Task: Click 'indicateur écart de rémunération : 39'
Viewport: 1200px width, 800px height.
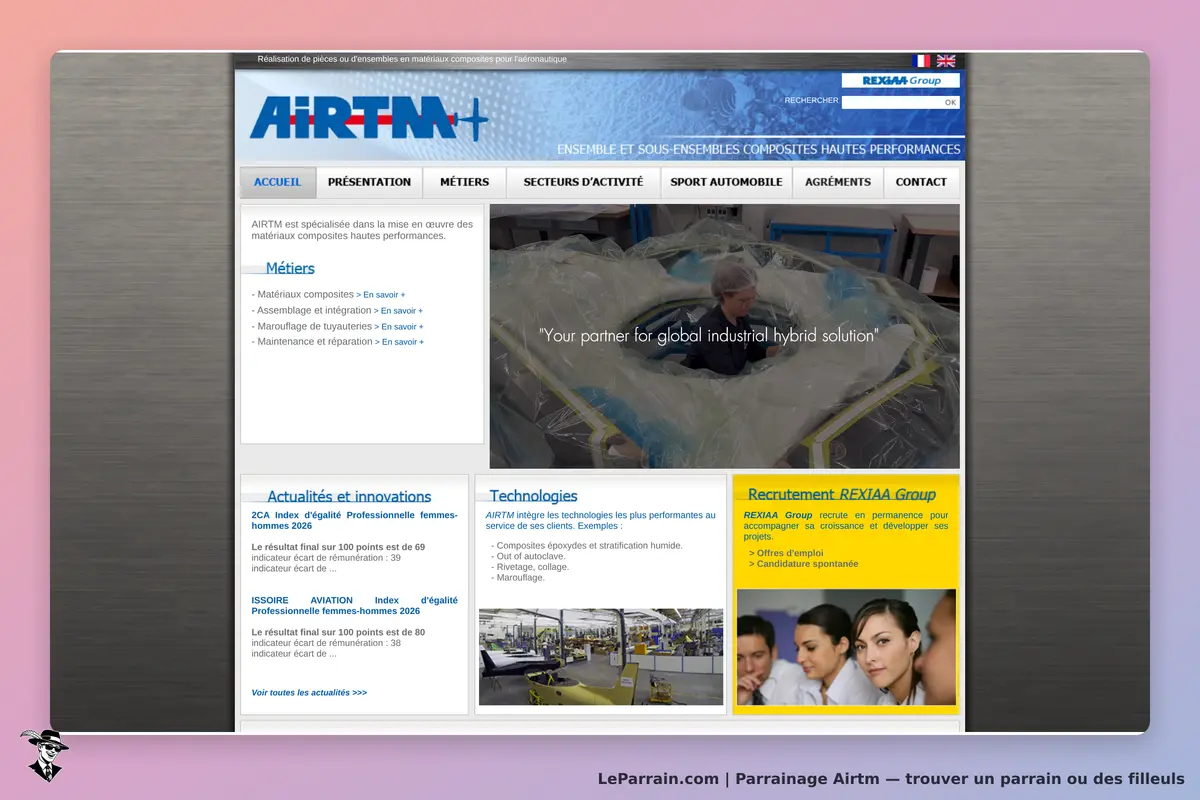Action: (326, 558)
